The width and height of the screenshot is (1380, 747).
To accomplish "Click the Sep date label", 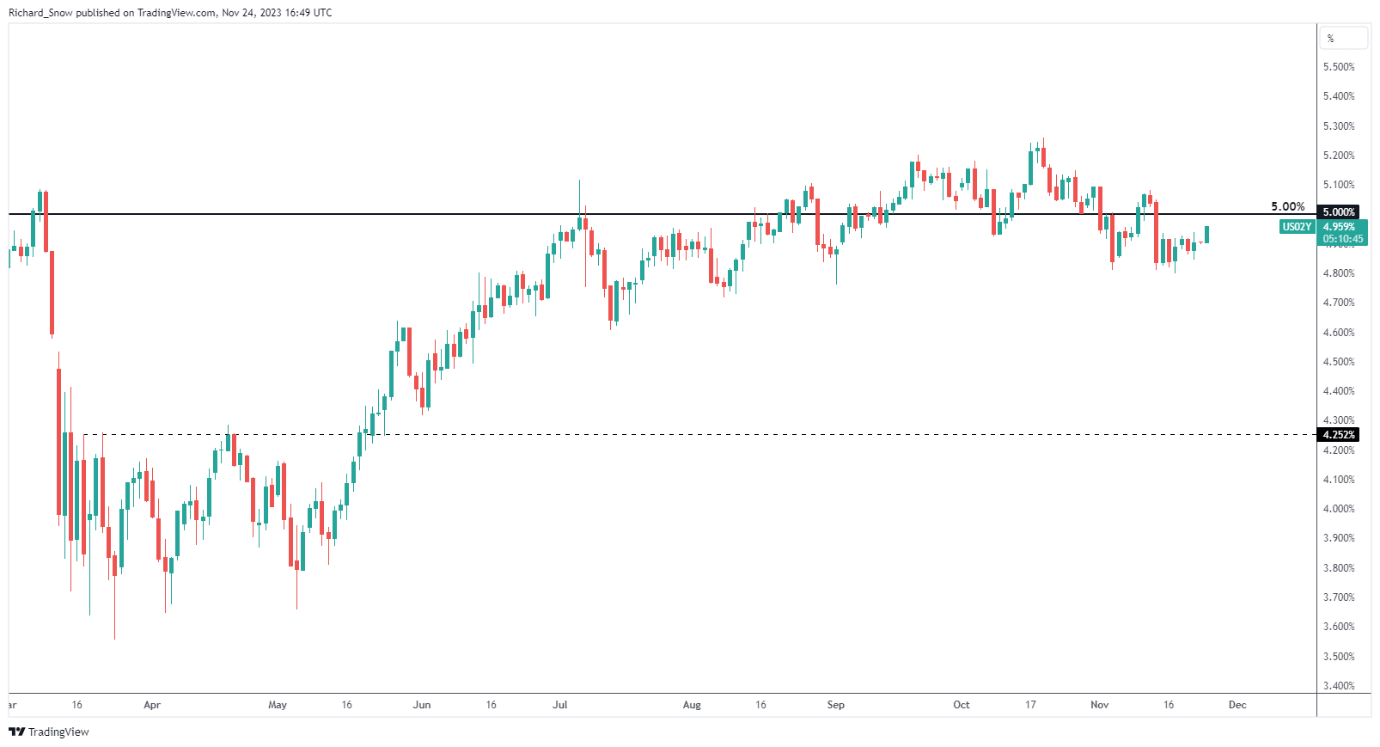I will click(836, 704).
